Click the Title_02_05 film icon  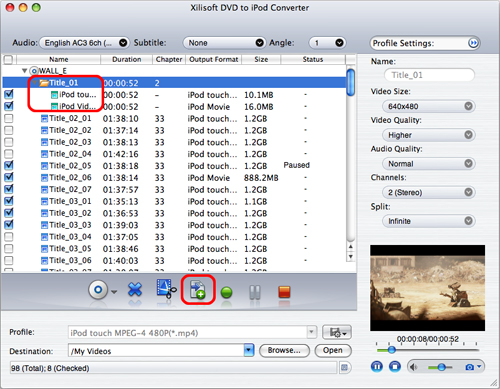(x=44, y=166)
